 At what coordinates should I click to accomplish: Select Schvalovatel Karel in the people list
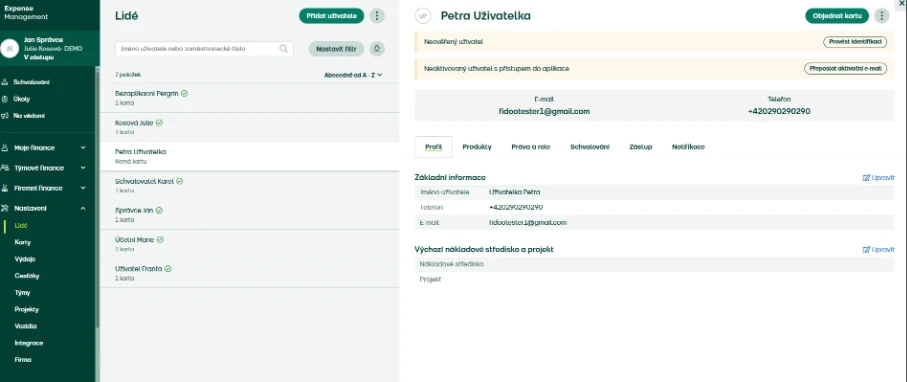pos(249,186)
